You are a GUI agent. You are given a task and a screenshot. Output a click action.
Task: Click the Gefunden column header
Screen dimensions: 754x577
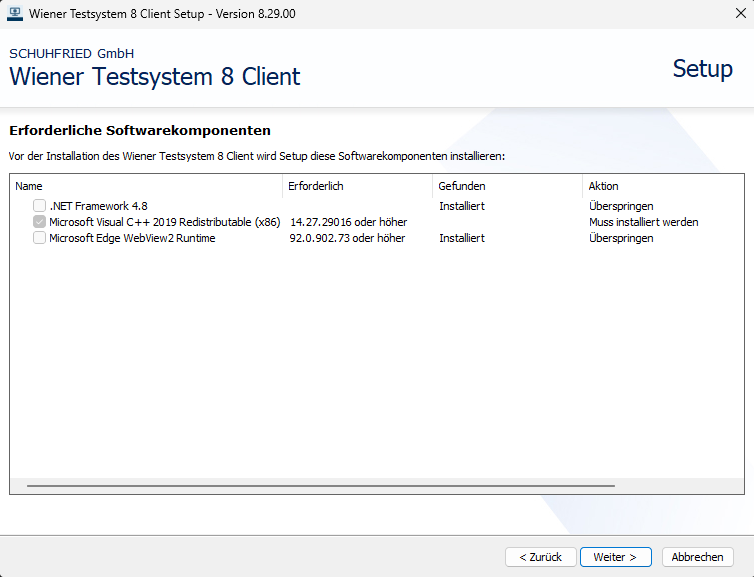click(507, 186)
